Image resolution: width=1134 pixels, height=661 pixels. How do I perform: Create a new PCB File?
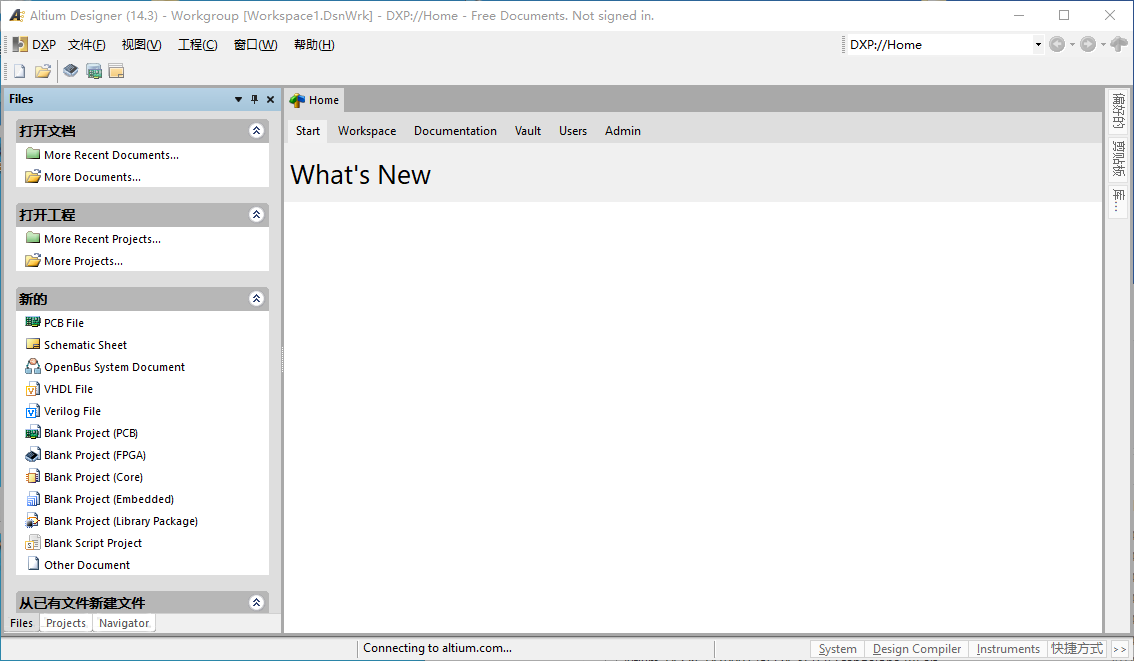point(64,323)
